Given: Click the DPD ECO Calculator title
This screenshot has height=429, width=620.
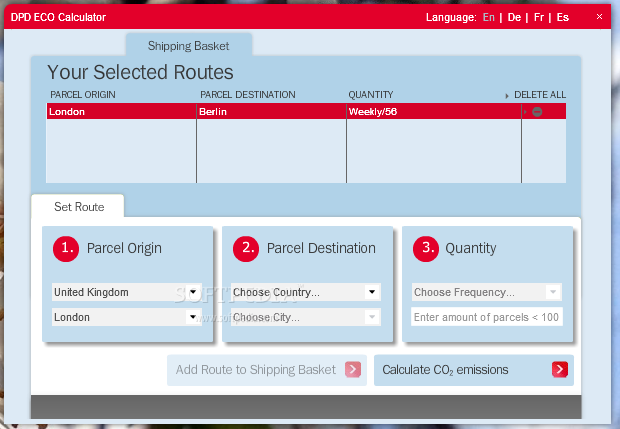Looking at the screenshot, I should [58, 17].
